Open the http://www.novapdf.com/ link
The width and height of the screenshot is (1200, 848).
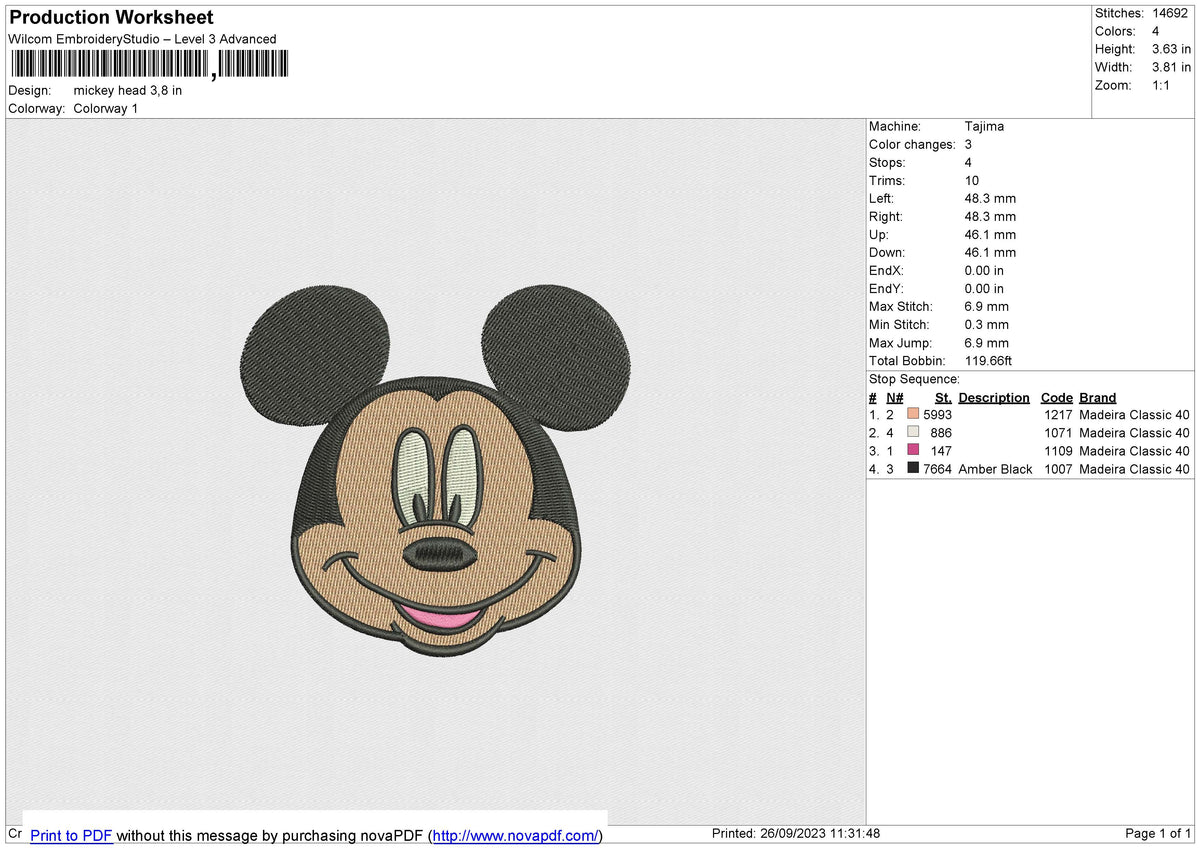click(516, 835)
